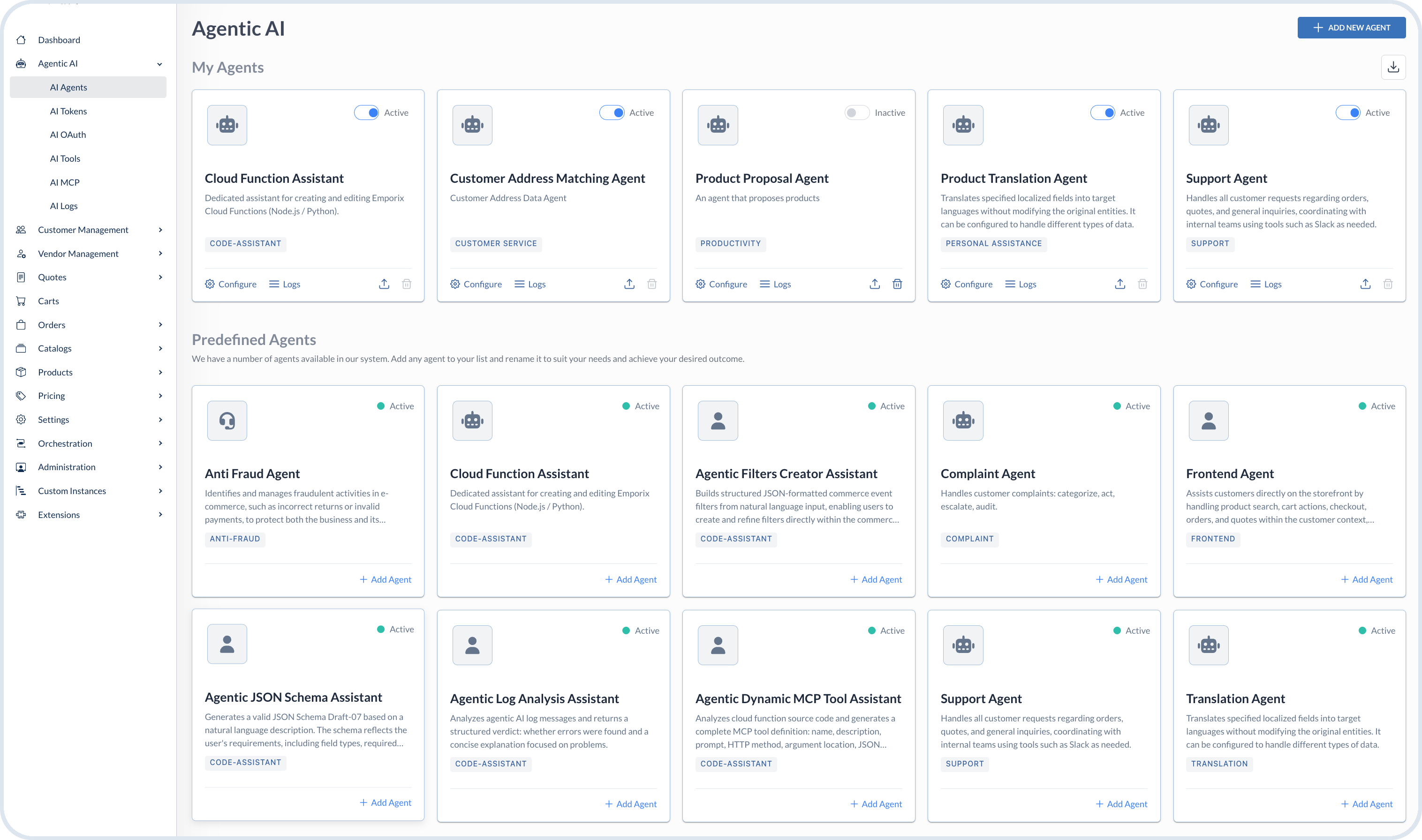Toggle Product Translation Agent active switch
Screen dimensions: 1422x840
point(1102,112)
